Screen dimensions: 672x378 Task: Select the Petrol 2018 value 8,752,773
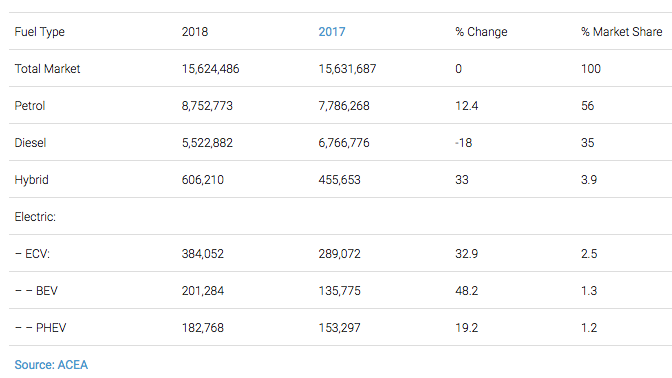tap(207, 106)
